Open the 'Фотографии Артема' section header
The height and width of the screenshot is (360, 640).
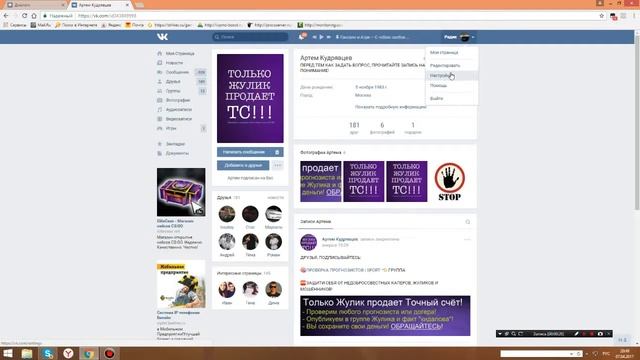click(321, 152)
